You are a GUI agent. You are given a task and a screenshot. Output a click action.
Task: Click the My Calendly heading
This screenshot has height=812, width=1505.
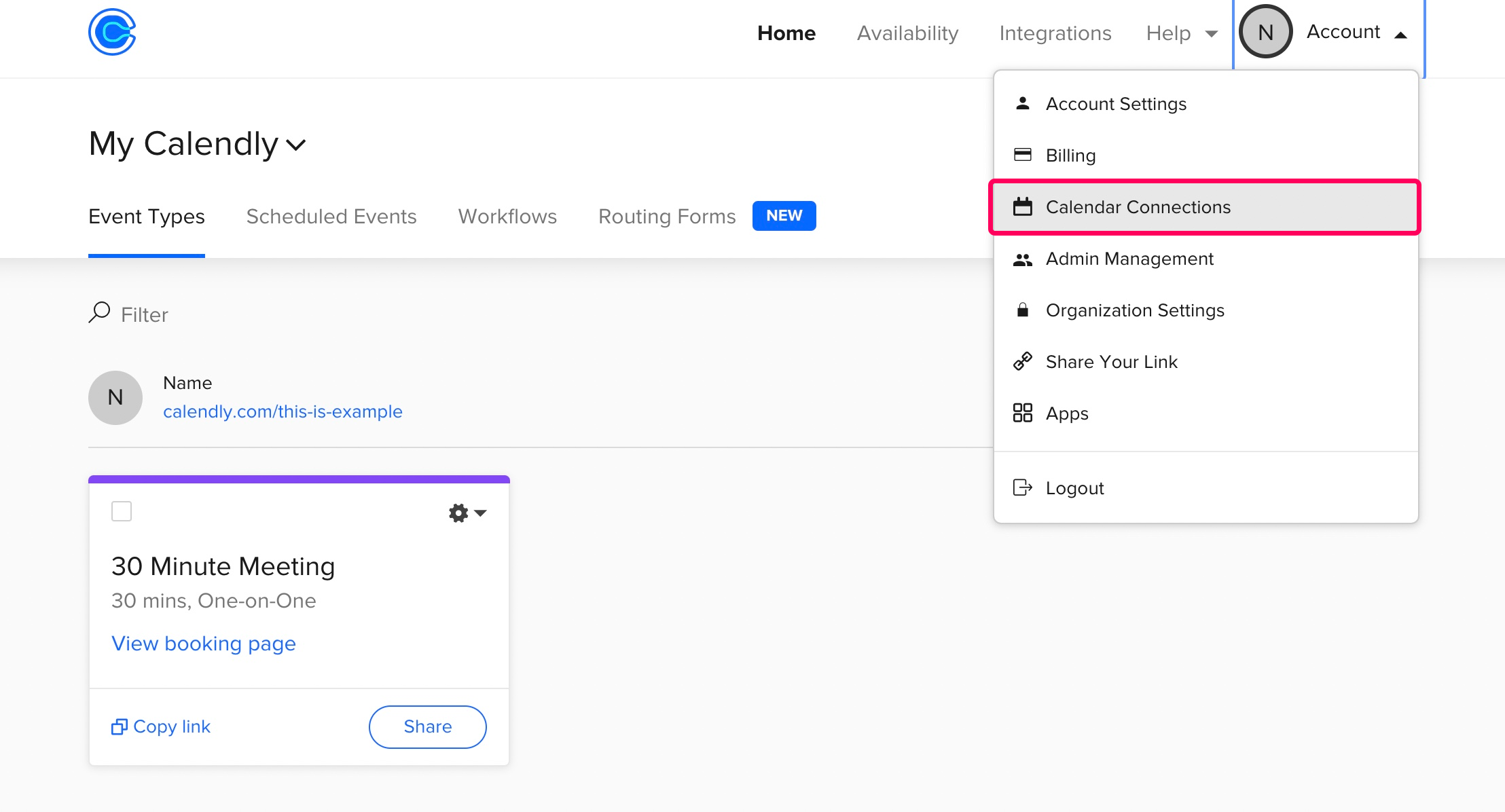click(x=183, y=144)
